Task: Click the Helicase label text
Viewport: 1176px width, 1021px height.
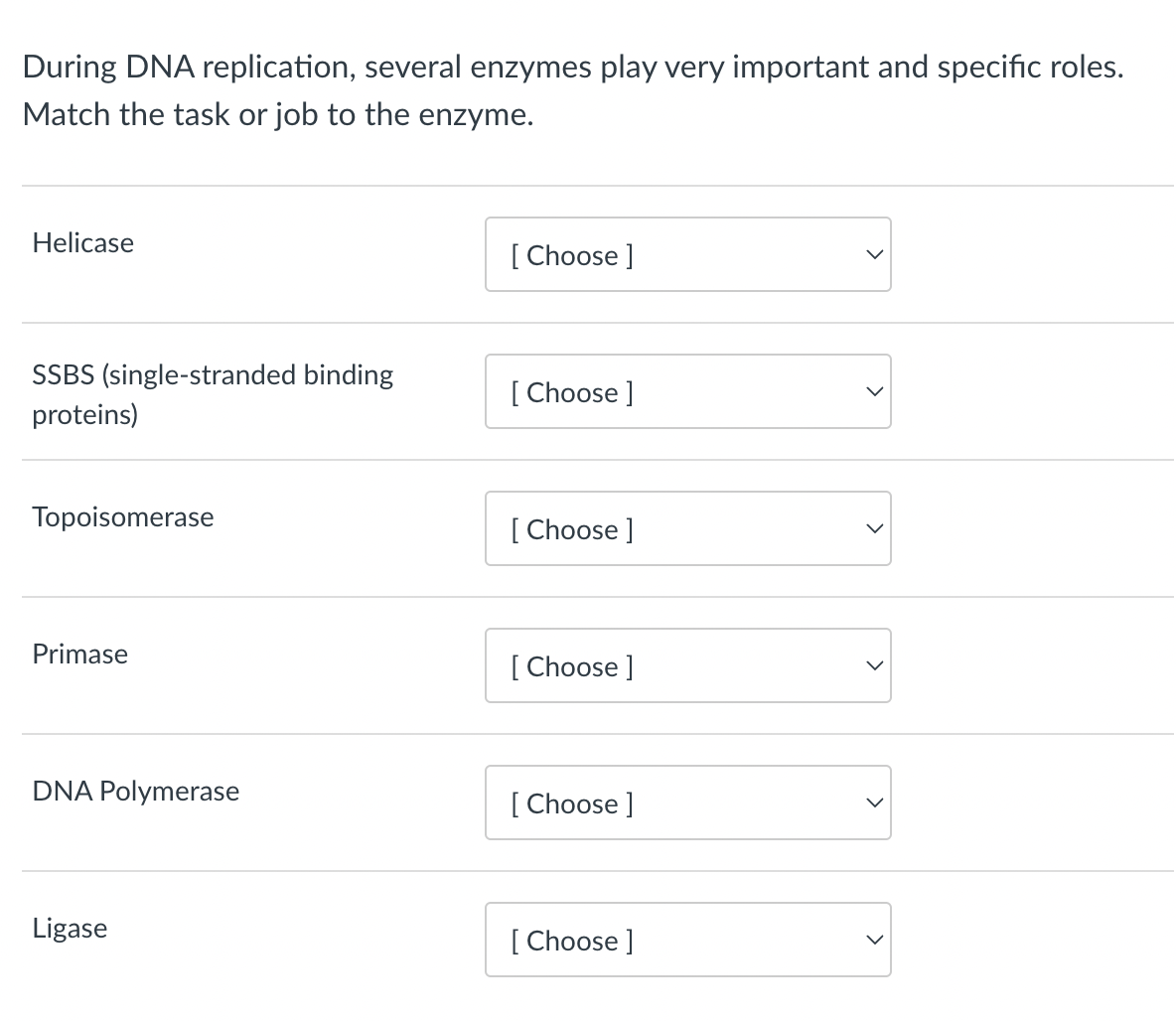Action: click(83, 242)
